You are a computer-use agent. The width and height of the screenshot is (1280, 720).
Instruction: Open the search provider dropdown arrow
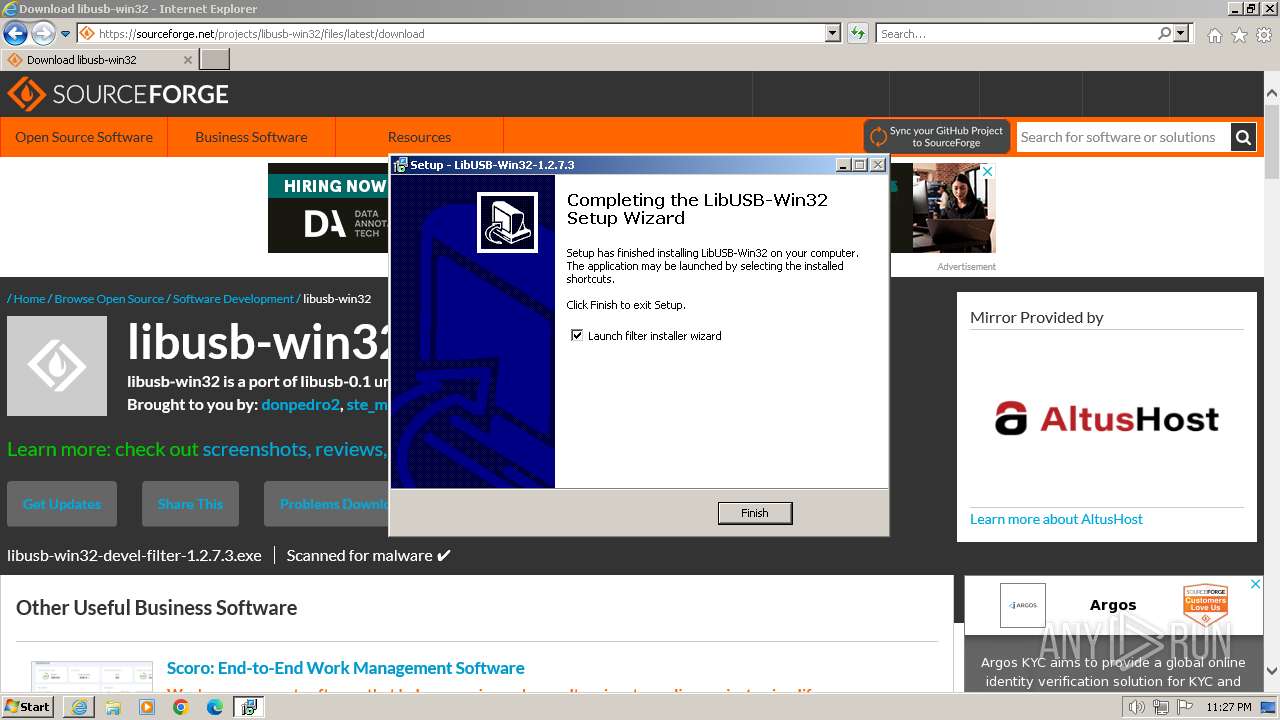point(1181,33)
